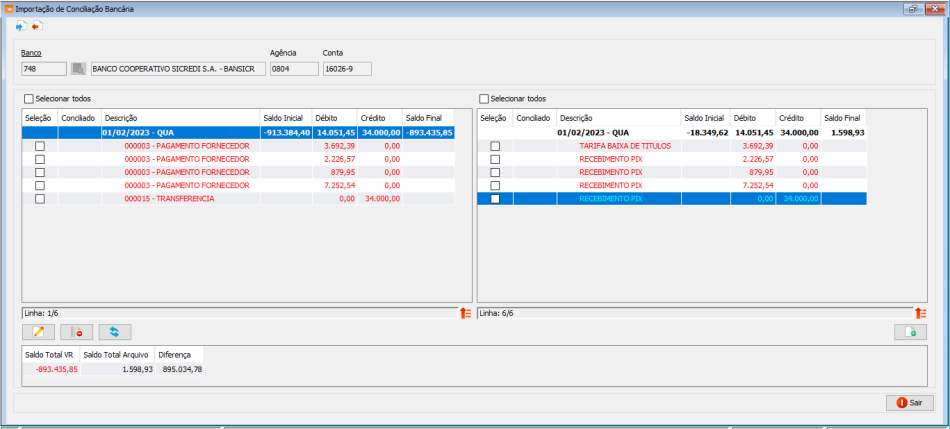The height and width of the screenshot is (429, 950).
Task: Check the RECEBIMENTO PIX 7.252,54 row box
Action: pyautogui.click(x=495, y=185)
